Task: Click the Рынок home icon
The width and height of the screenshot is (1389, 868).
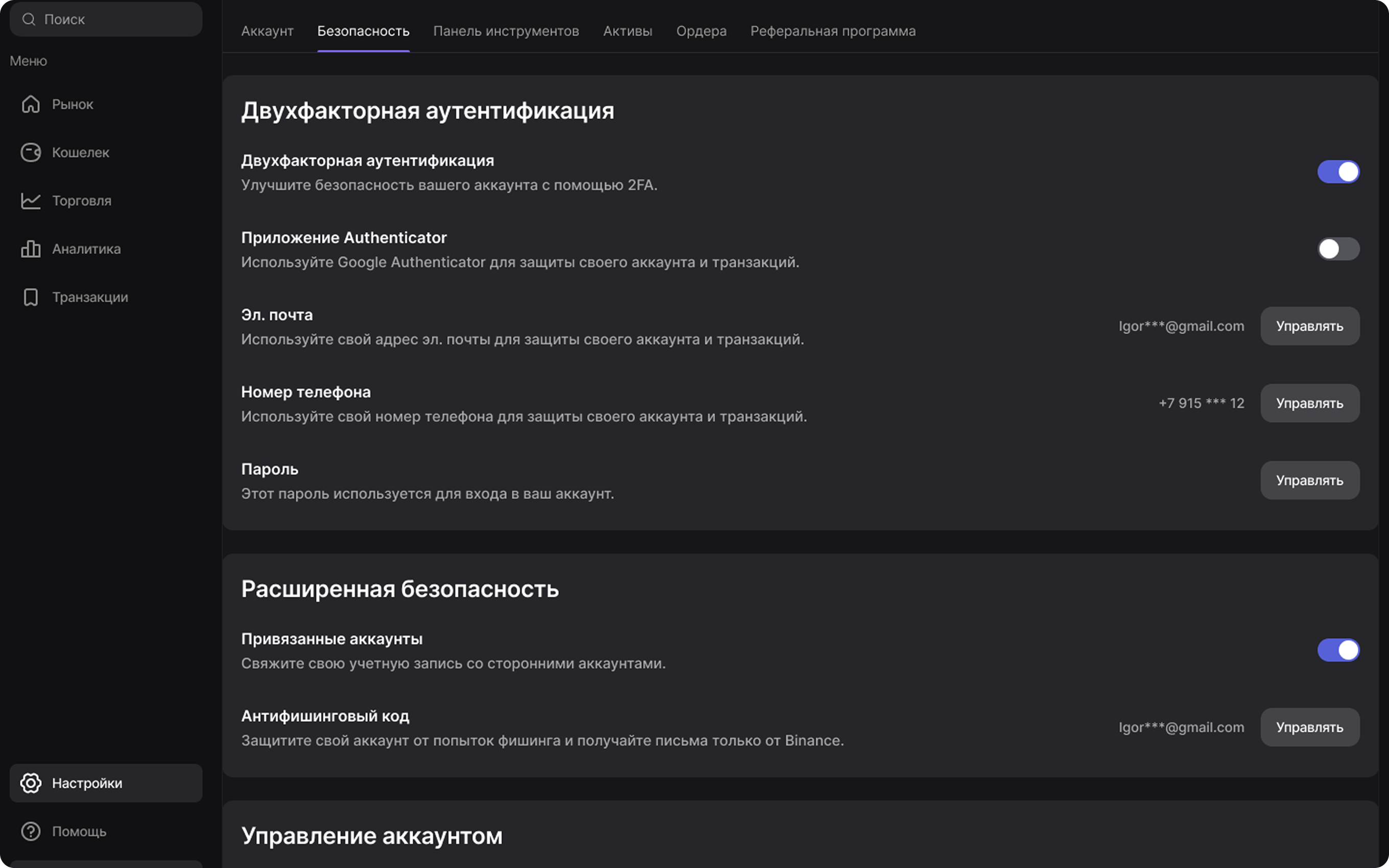Action: [31, 104]
